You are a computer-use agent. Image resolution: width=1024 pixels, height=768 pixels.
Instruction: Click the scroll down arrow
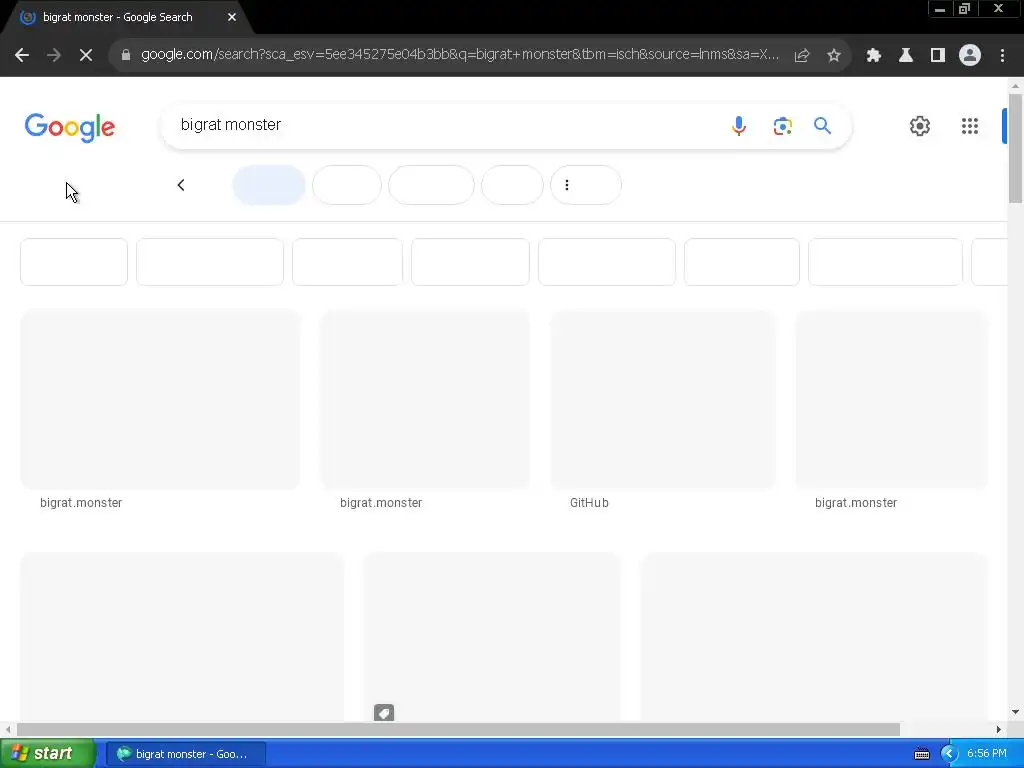(x=1015, y=712)
